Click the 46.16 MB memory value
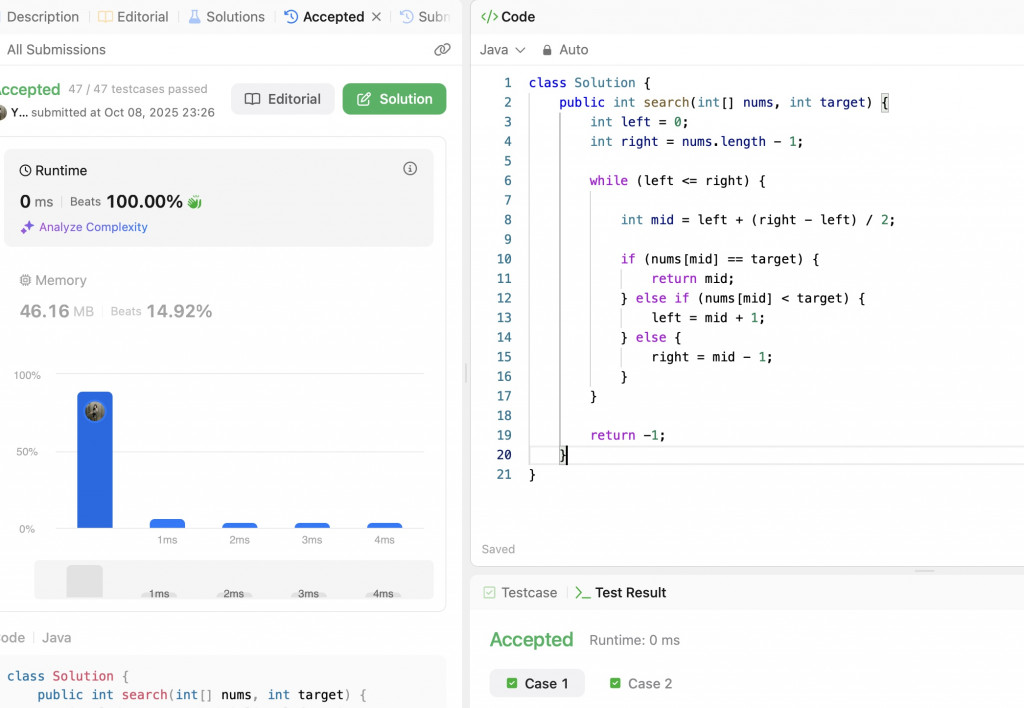Screen dimensions: 1024x708 point(57,311)
